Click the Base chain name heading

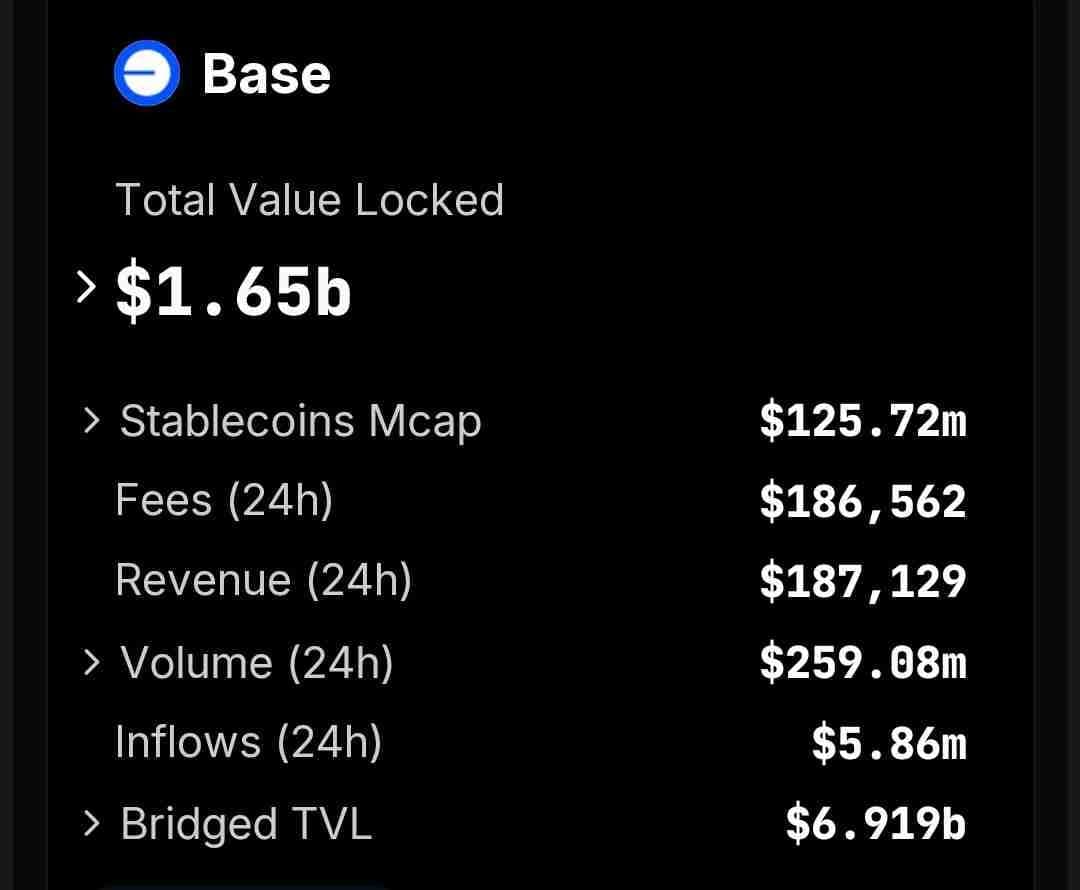pyautogui.click(x=266, y=75)
